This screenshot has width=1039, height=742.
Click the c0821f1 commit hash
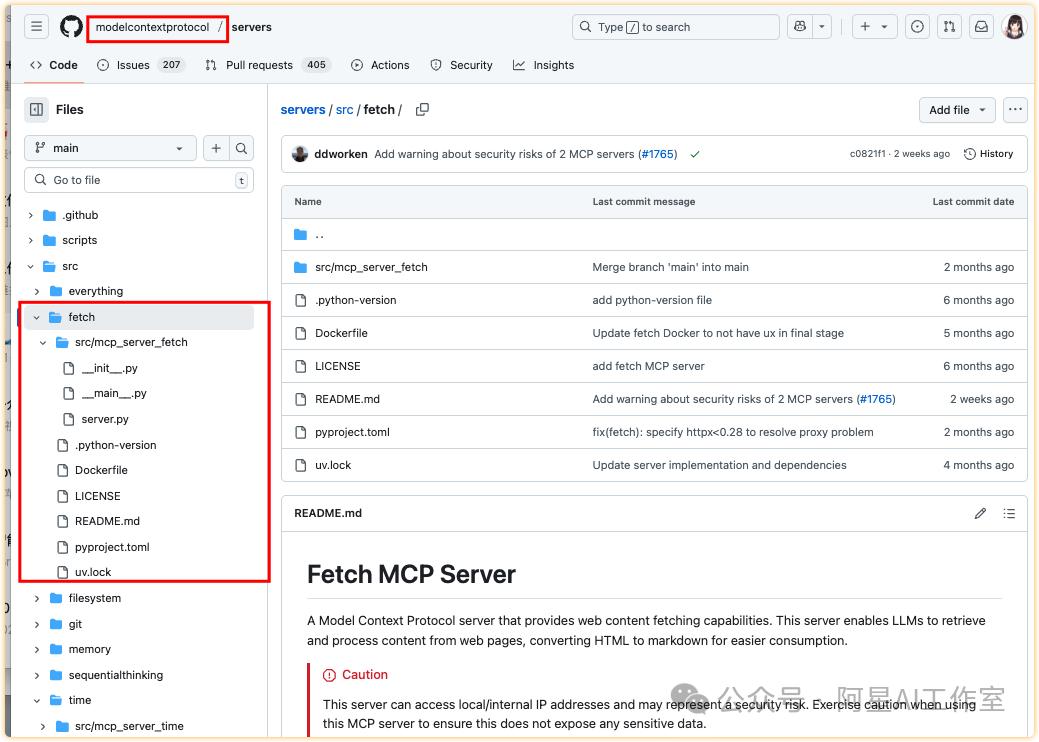(x=867, y=154)
